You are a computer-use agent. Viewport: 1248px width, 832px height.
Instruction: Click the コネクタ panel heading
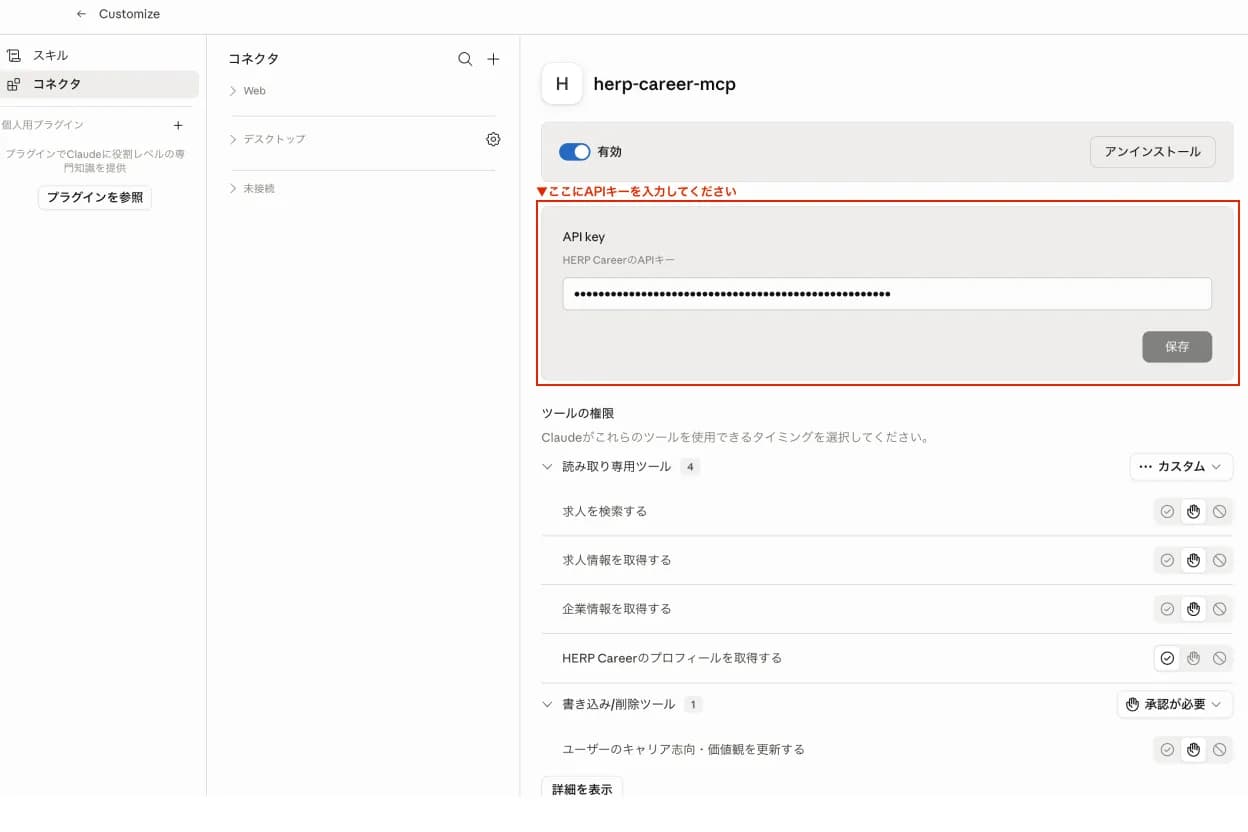pyautogui.click(x=253, y=59)
